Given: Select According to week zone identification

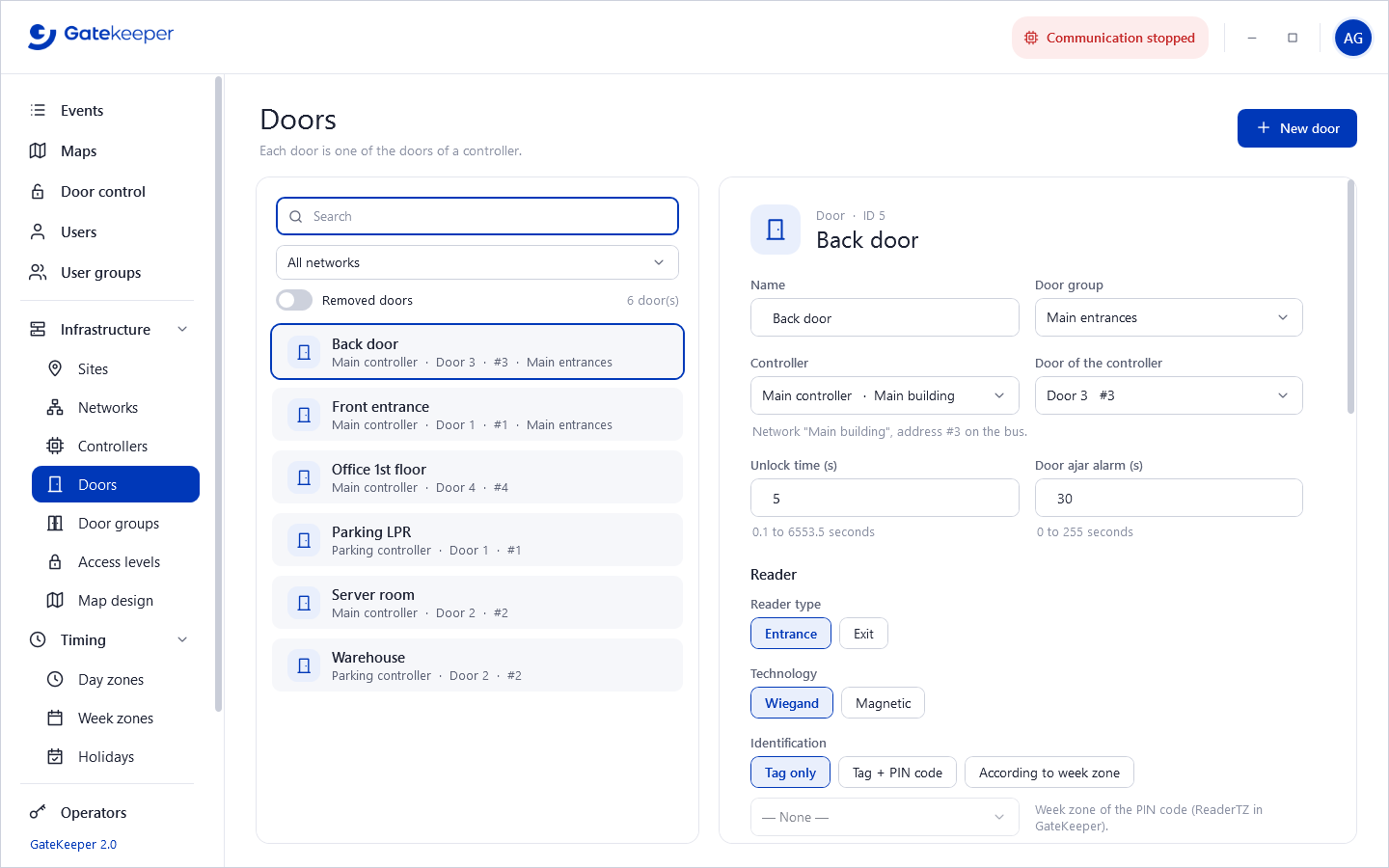Looking at the screenshot, I should 1049,773.
